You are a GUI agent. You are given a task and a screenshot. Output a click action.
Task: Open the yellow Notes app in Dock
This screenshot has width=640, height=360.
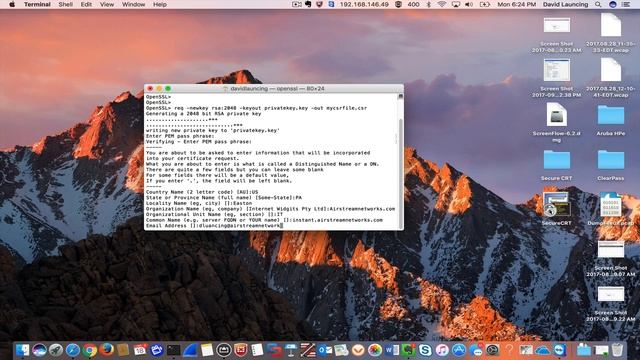coord(207,350)
